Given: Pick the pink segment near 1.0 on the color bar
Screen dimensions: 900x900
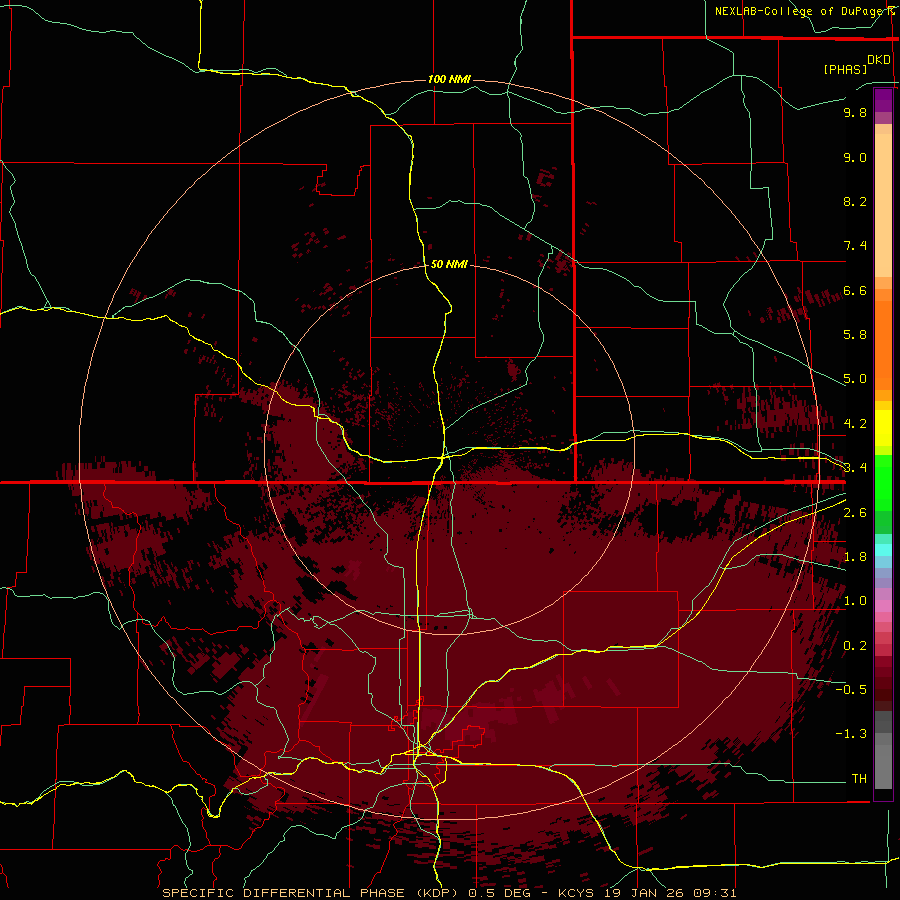Looking at the screenshot, I should click(x=883, y=606).
